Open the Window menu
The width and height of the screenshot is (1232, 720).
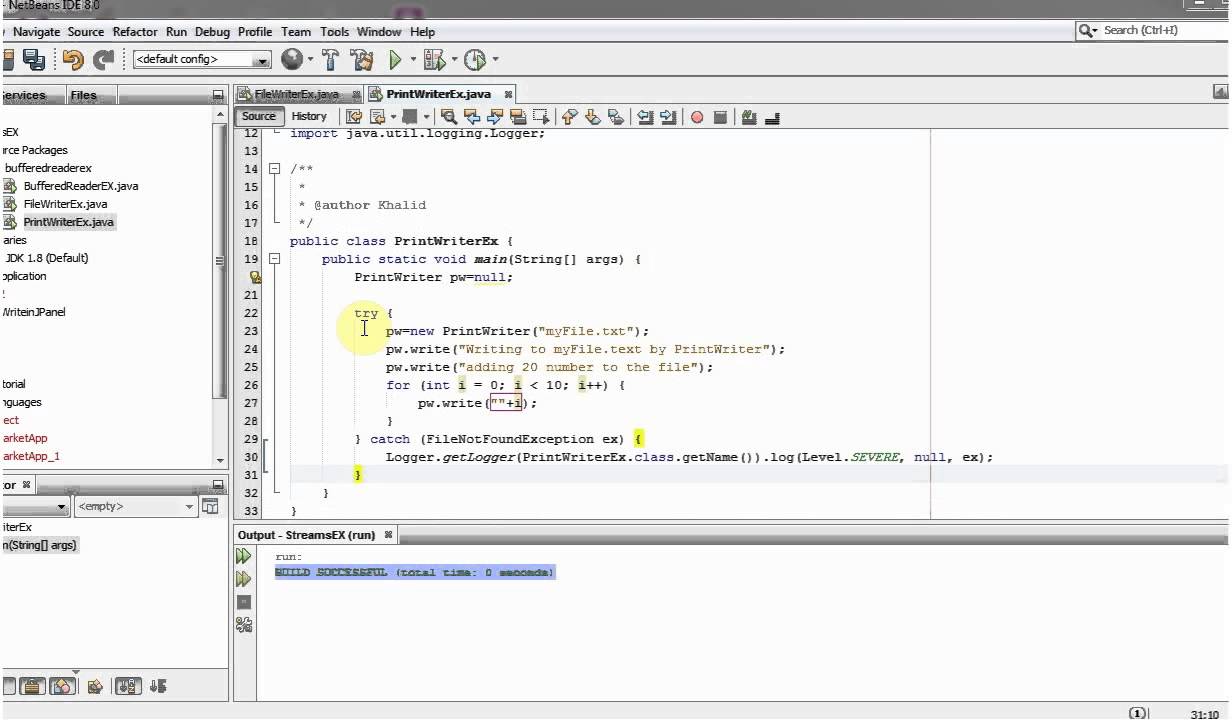click(x=379, y=32)
